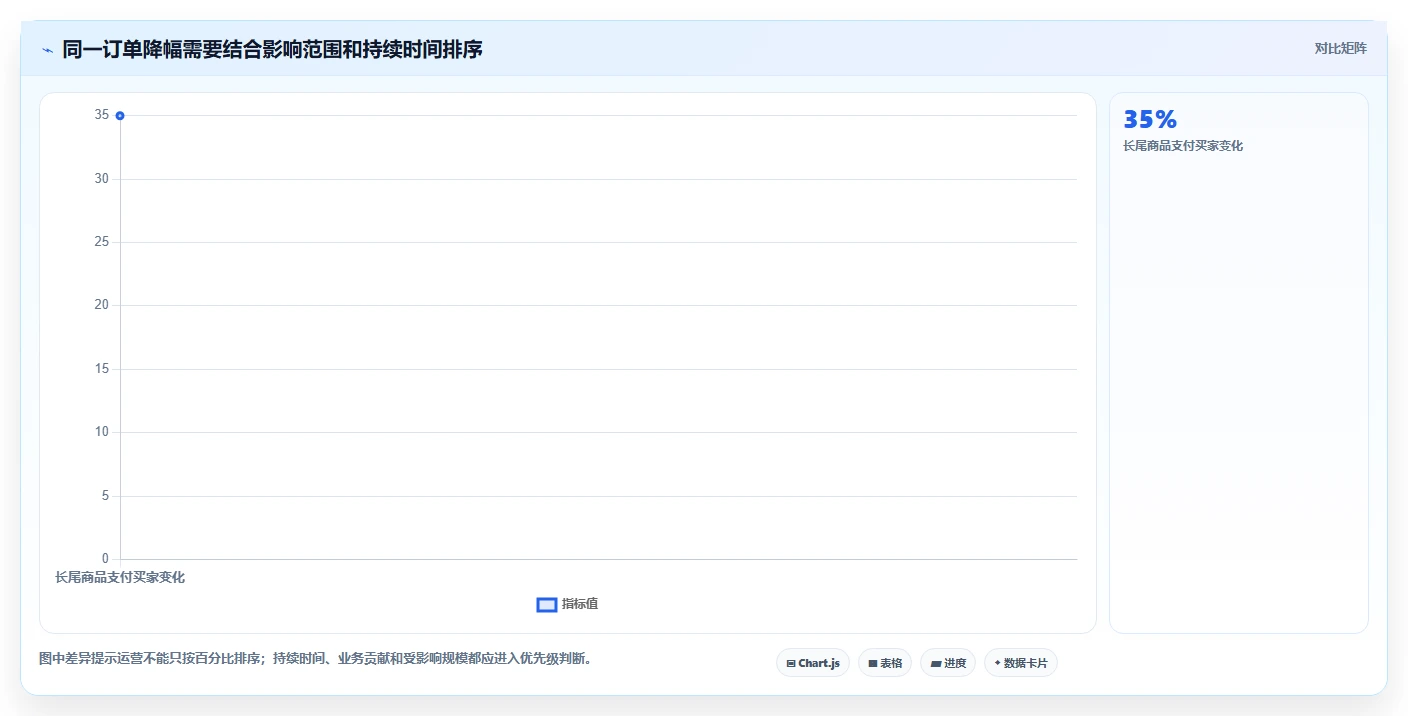Image resolution: width=1408 pixels, height=716 pixels.
Task: Click 长尾商品支付买家变化 label in the data card
Action: click(1183, 146)
